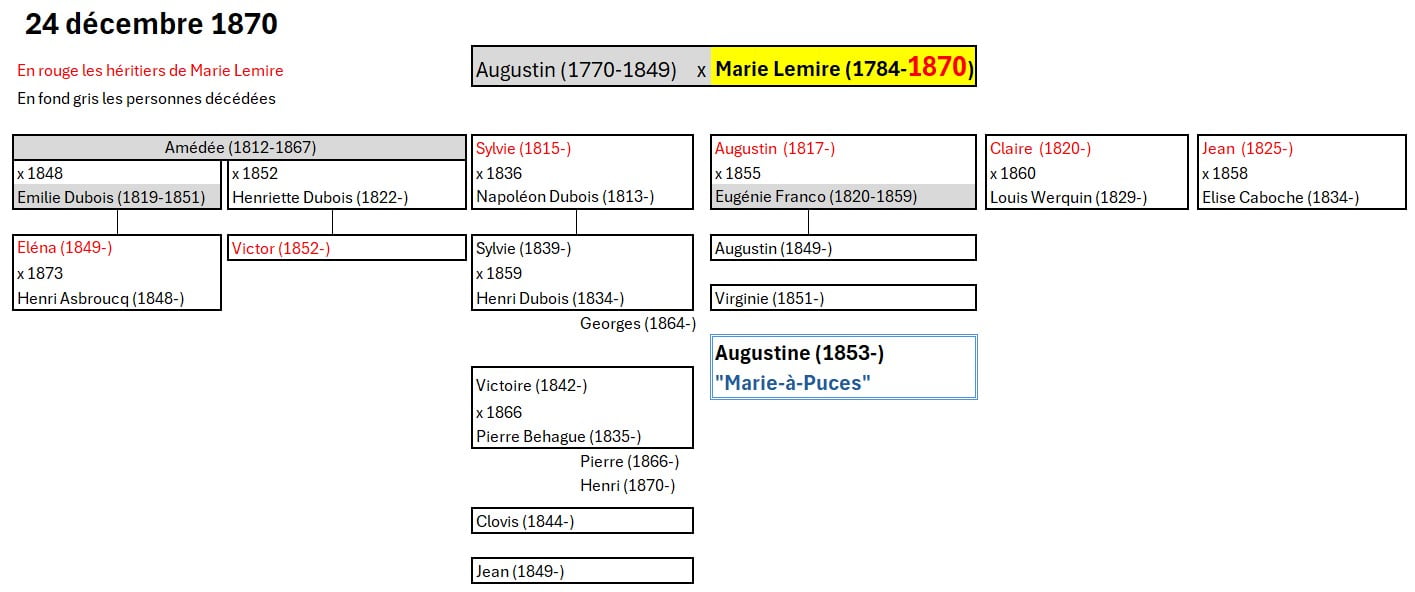This screenshot has width=1415, height=592.
Task: Click the red Eléna (1849-) name
Action: tap(64, 248)
